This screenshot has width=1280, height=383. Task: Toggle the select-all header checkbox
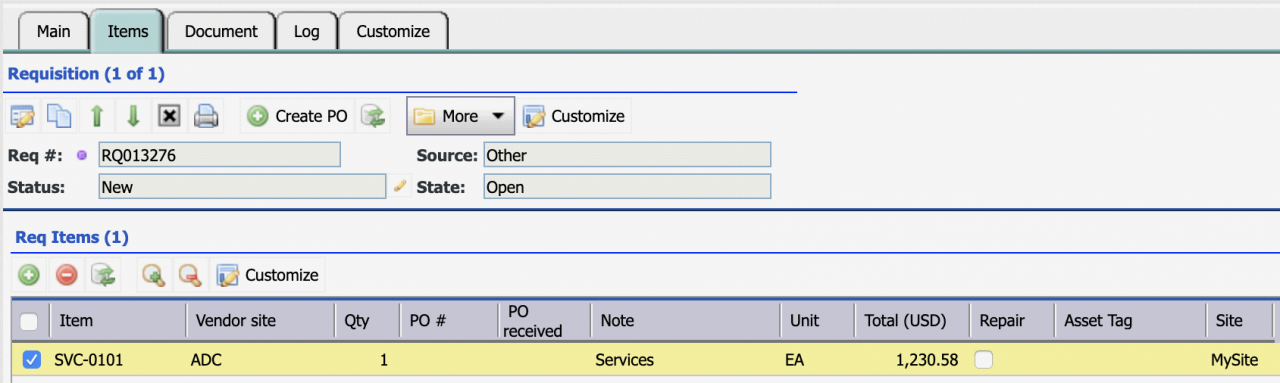pos(30,321)
